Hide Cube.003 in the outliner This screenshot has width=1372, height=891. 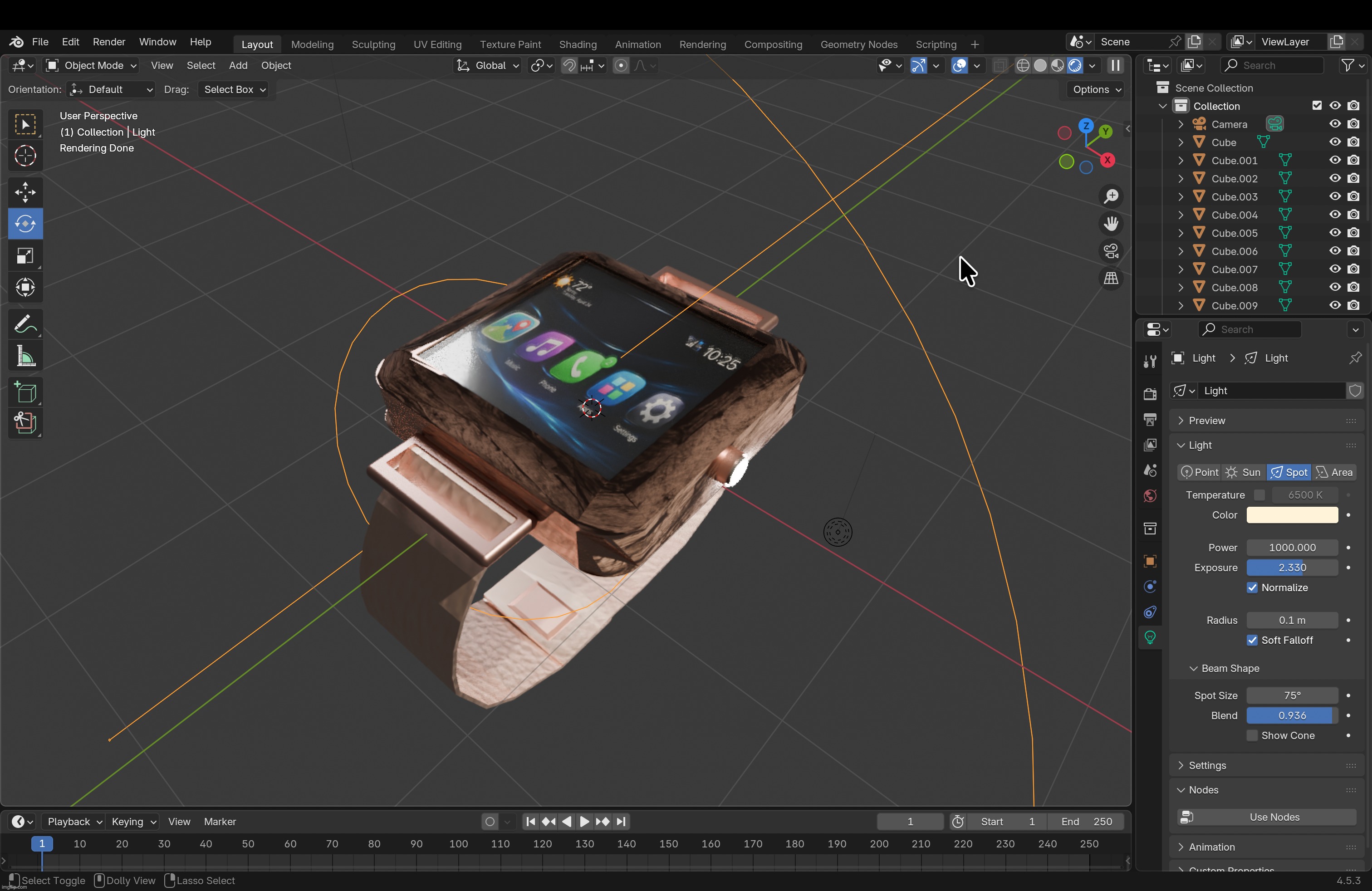click(1335, 196)
